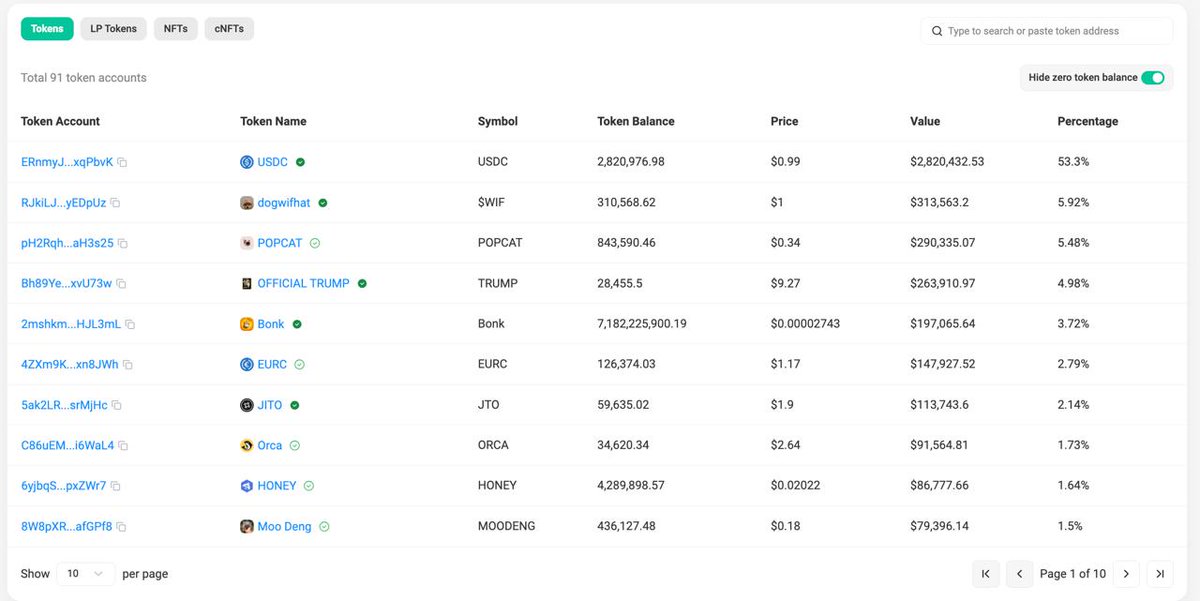The width and height of the screenshot is (1200, 601).
Task: Open token account pH2Rqh...aH3s25
Action: click(67, 243)
